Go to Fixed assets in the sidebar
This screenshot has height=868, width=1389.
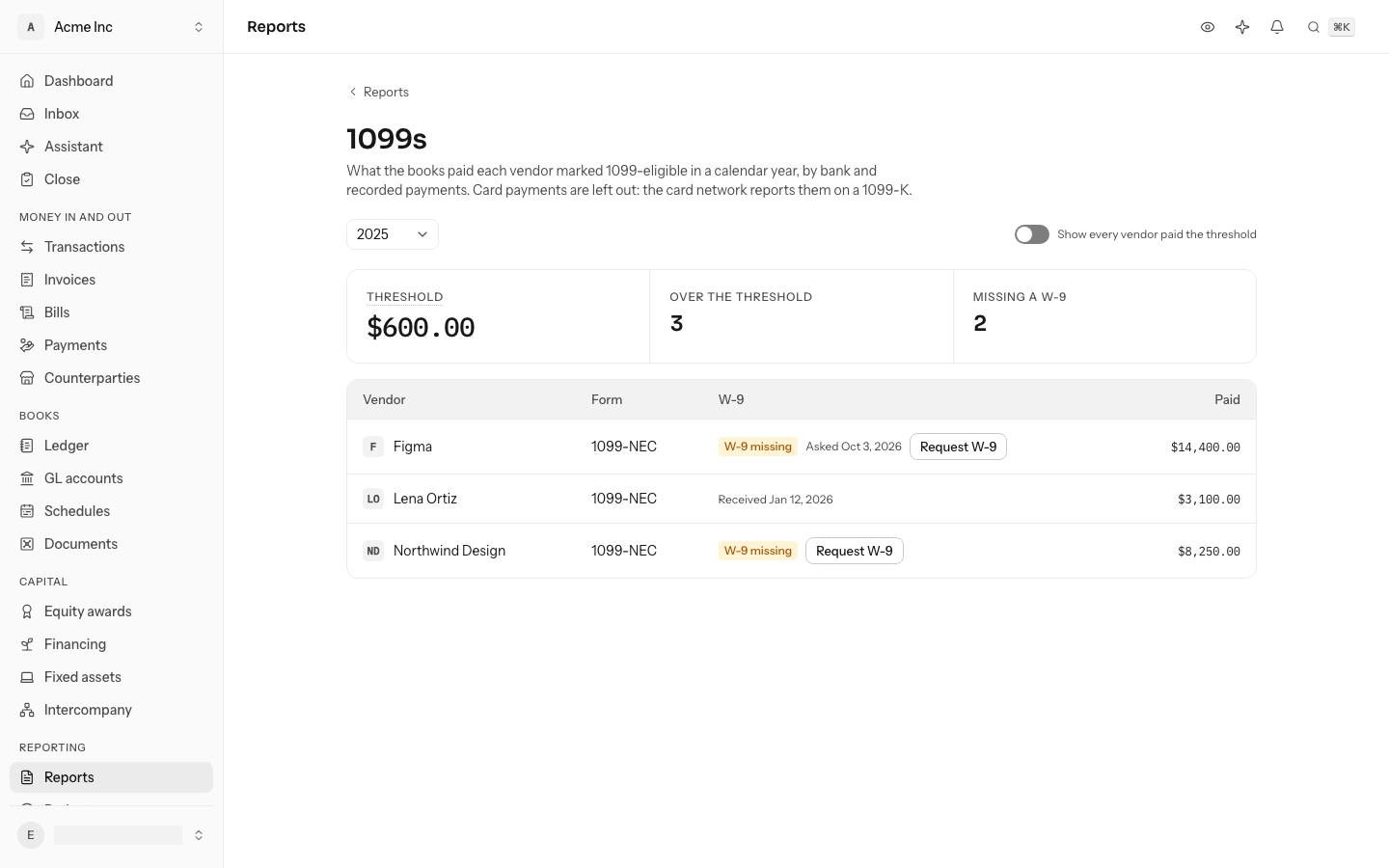112,677
